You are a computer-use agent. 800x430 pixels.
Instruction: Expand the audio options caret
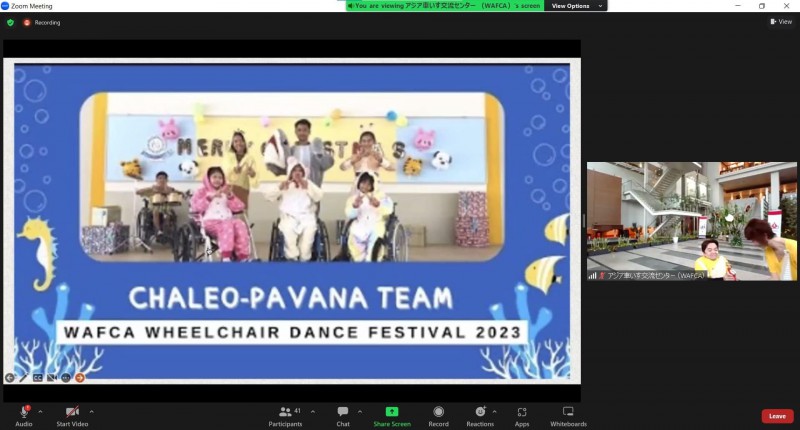(x=40, y=411)
